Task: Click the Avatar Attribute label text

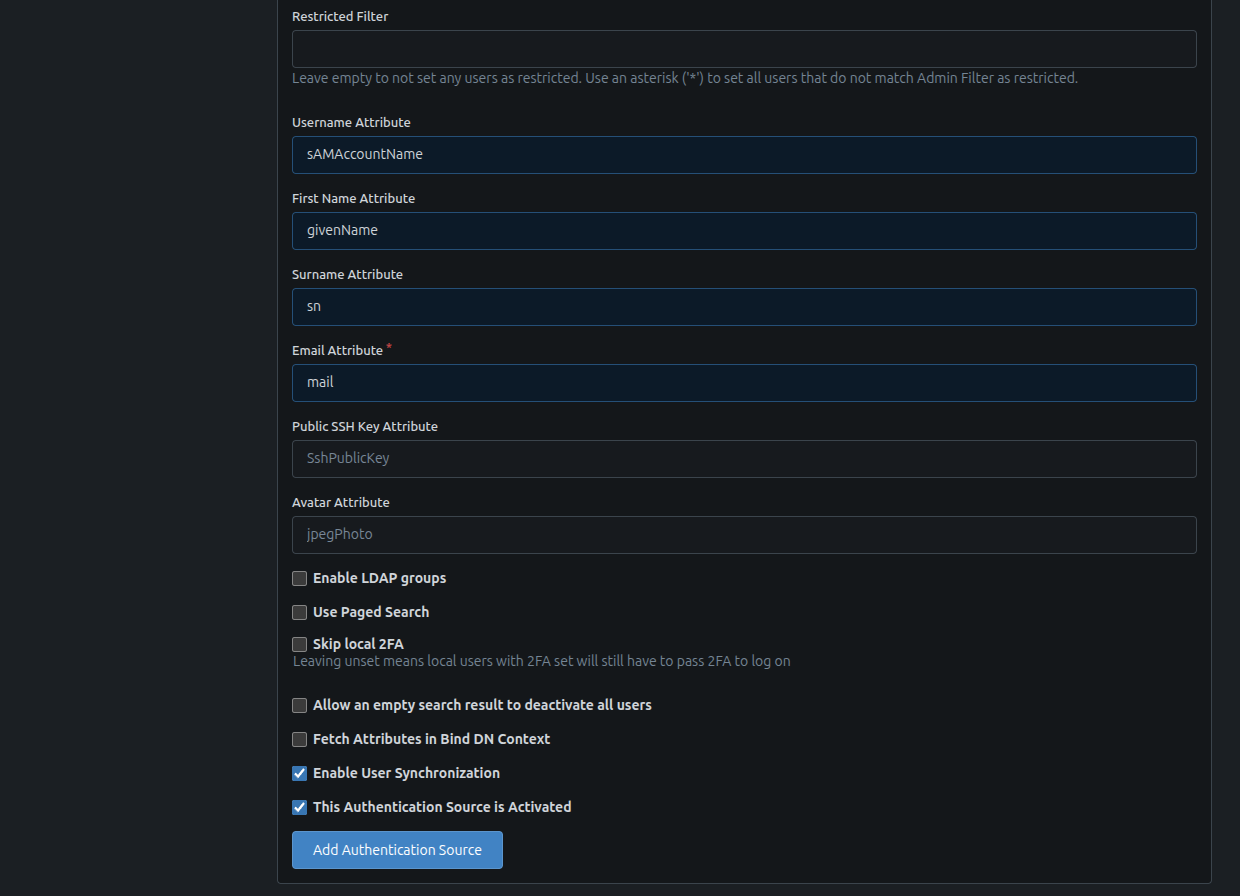Action: point(341,502)
